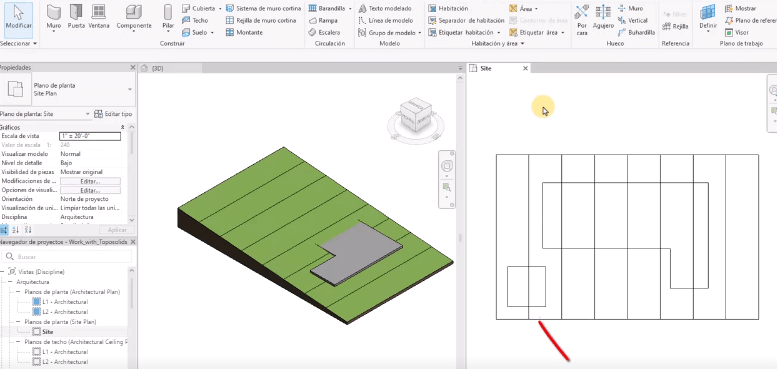Click the Texto modelado tool
777x369 pixels.
pyautogui.click(x=385, y=8)
